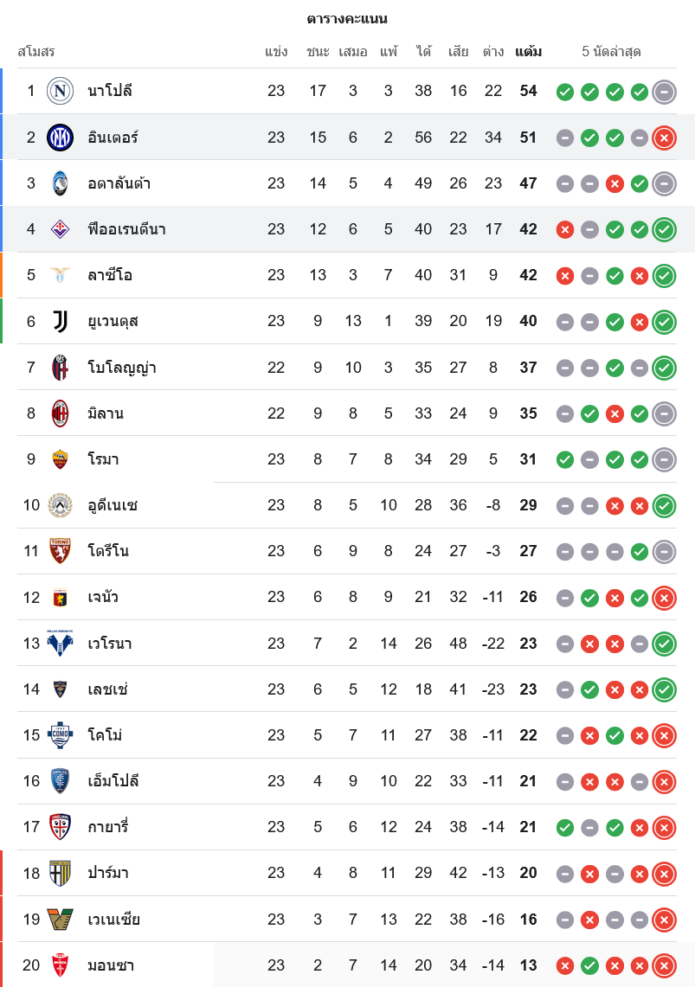Click the ตารางคะแนน table title
This screenshot has height=1000, width=695.
347,19
